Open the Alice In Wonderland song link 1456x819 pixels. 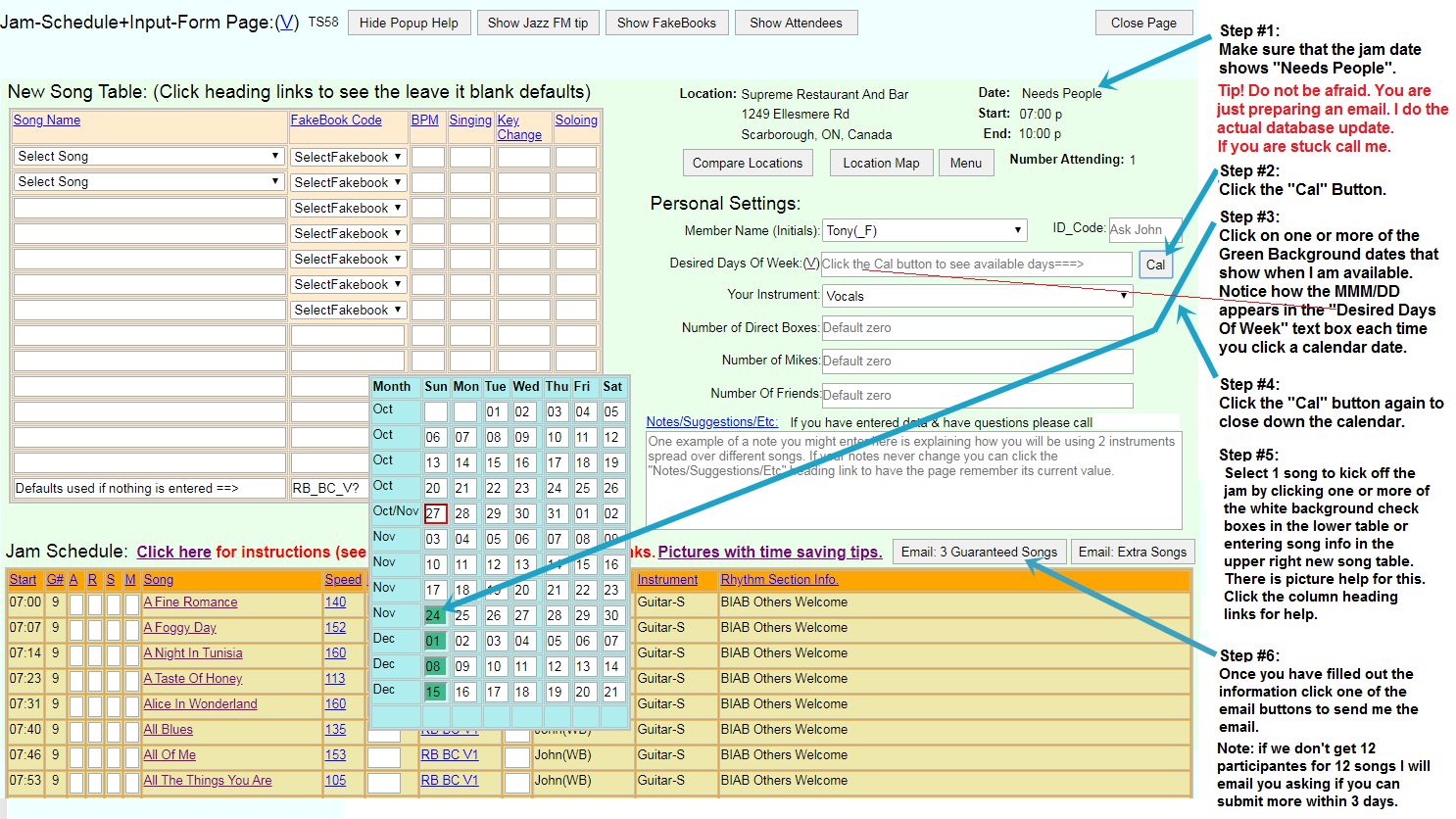click(201, 703)
